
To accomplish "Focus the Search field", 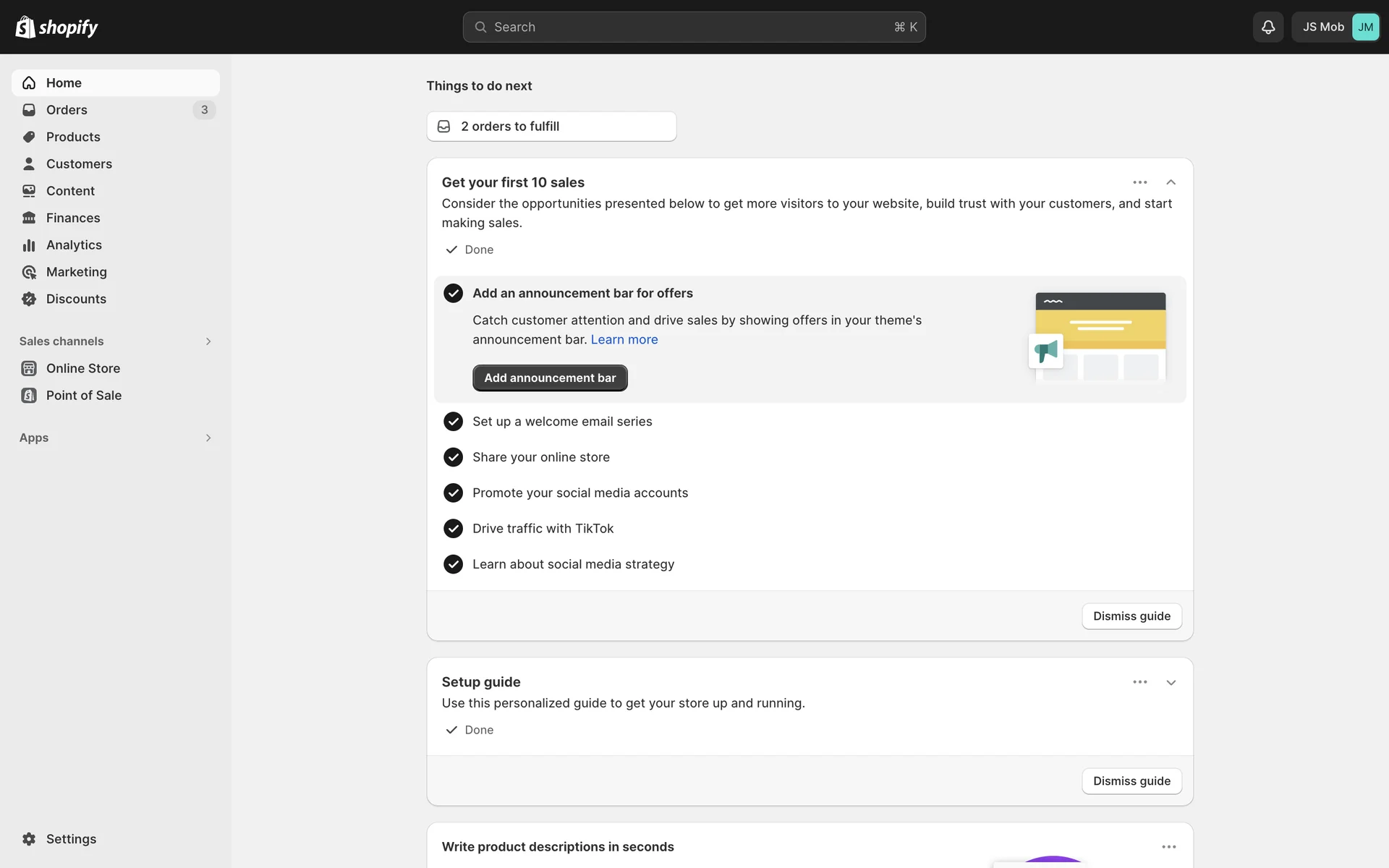I will click(693, 27).
